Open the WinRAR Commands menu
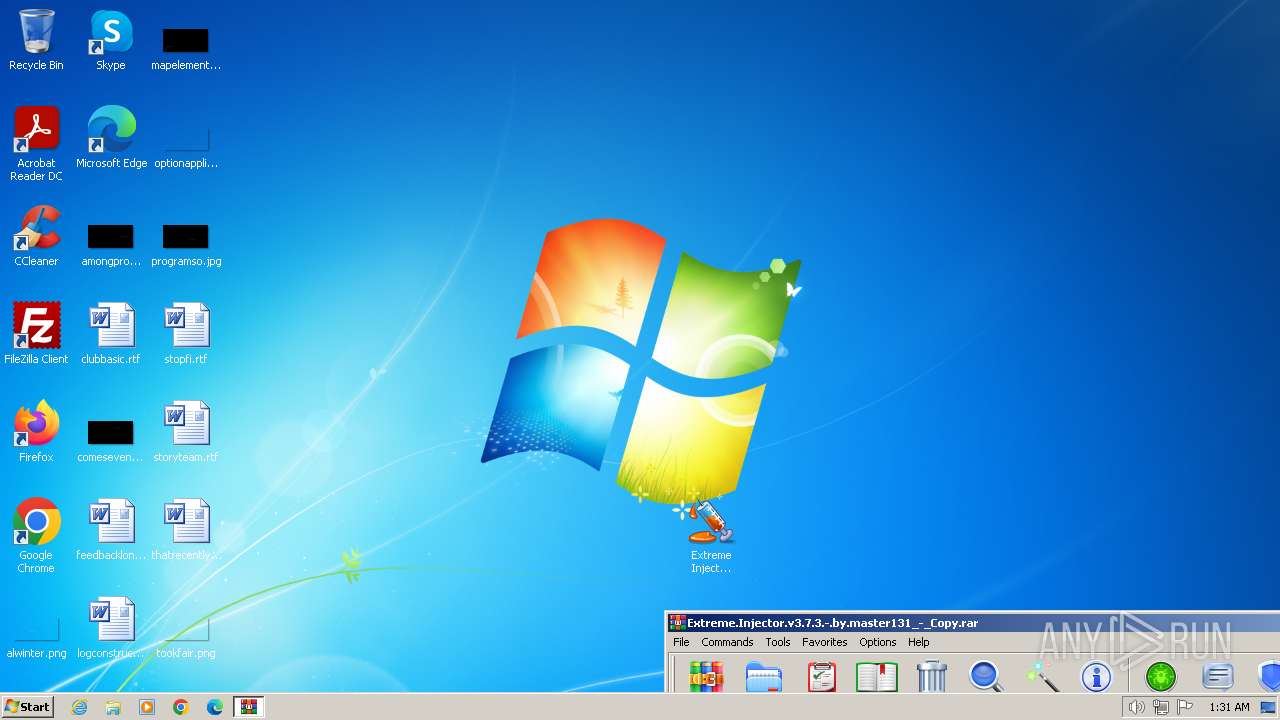Image resolution: width=1280 pixels, height=720 pixels. (727, 642)
